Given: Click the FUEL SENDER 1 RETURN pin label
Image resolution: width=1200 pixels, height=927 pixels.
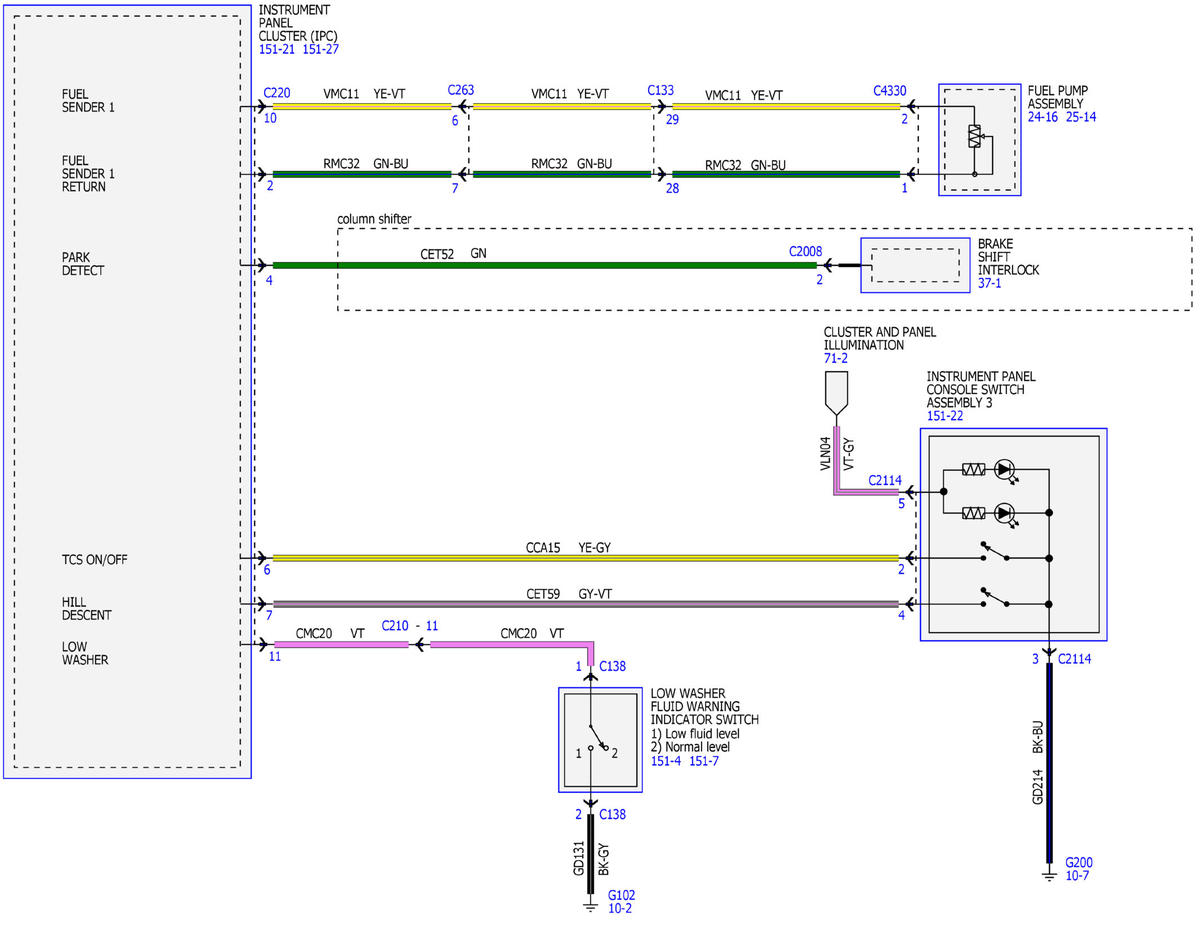Looking at the screenshot, I should coord(88,173).
